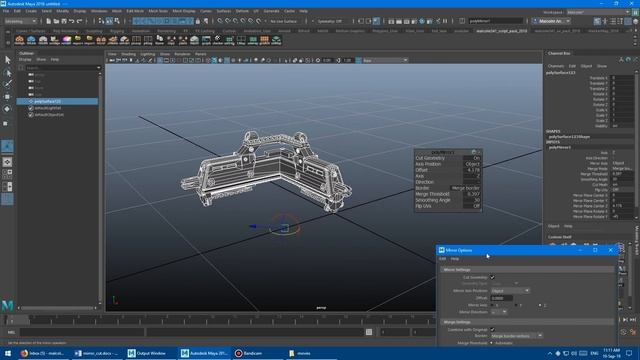Open the Edit Mesh menu
Image resolution: width=640 pixels, height=360 pixels.
coord(135,11)
